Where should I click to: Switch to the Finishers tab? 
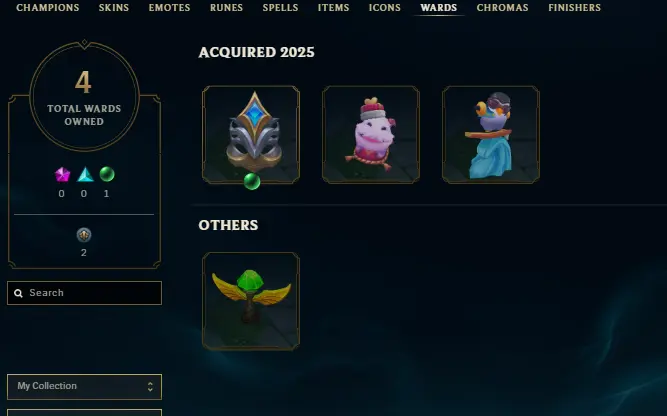(574, 8)
